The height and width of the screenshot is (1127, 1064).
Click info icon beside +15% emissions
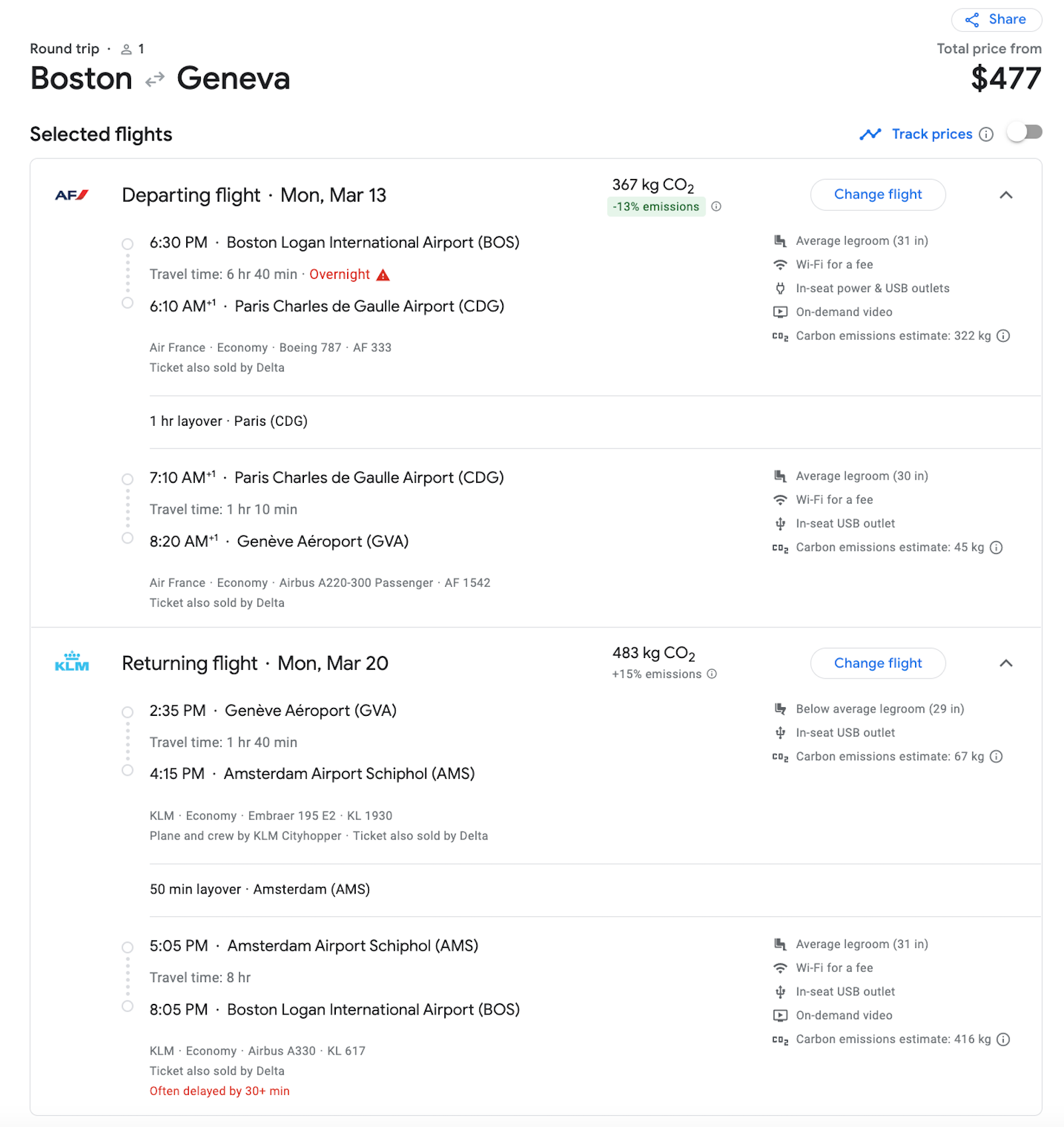tap(712, 674)
